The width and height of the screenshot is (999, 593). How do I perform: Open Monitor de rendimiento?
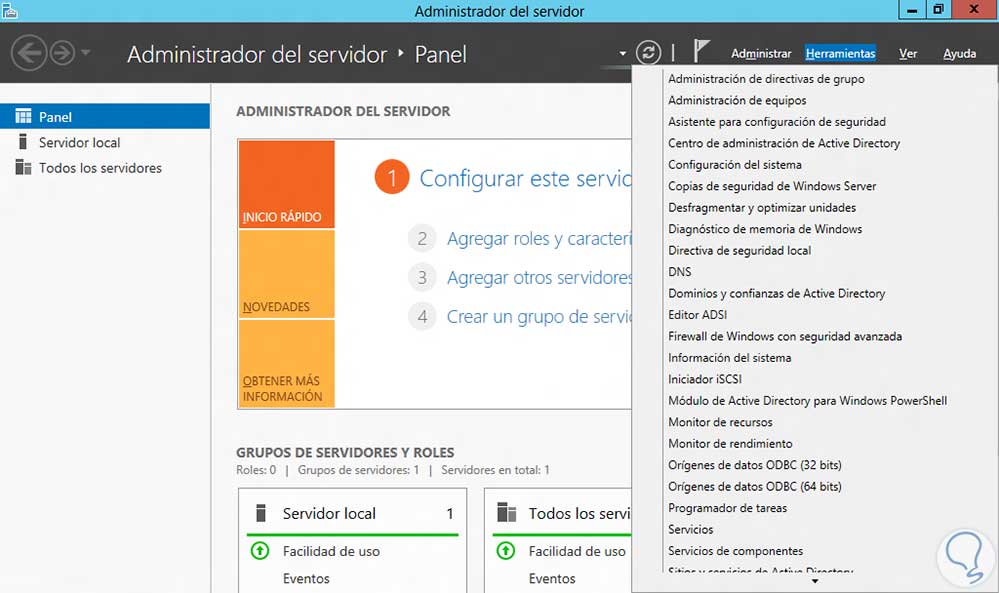coord(730,444)
